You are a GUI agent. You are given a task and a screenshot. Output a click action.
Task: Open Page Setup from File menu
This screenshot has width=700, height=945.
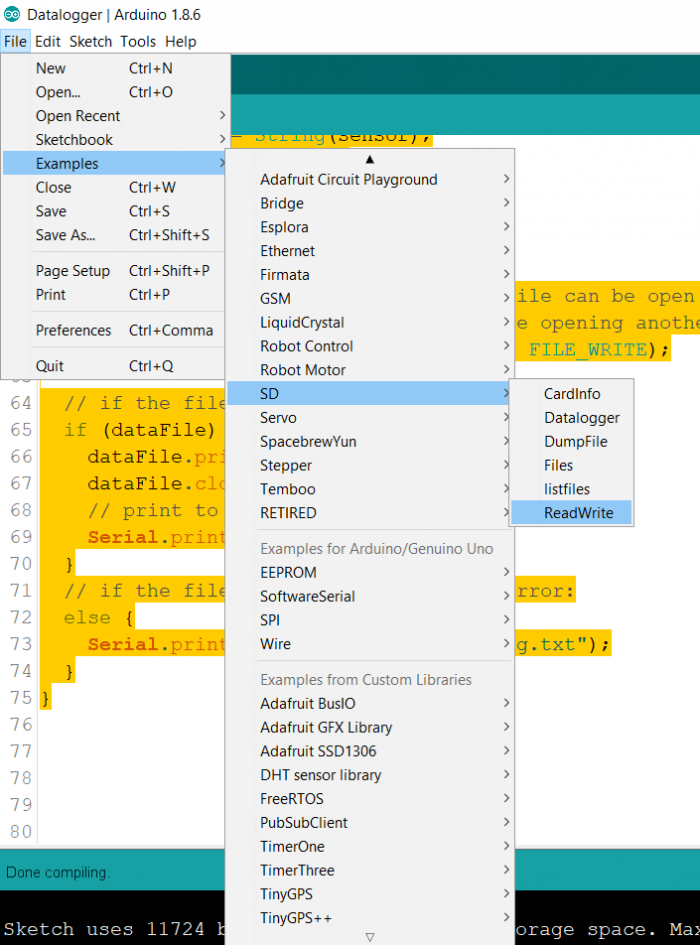[x=115, y=271]
